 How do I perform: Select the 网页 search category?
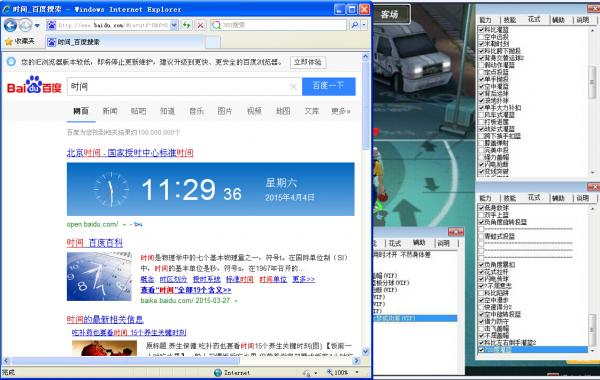point(81,111)
